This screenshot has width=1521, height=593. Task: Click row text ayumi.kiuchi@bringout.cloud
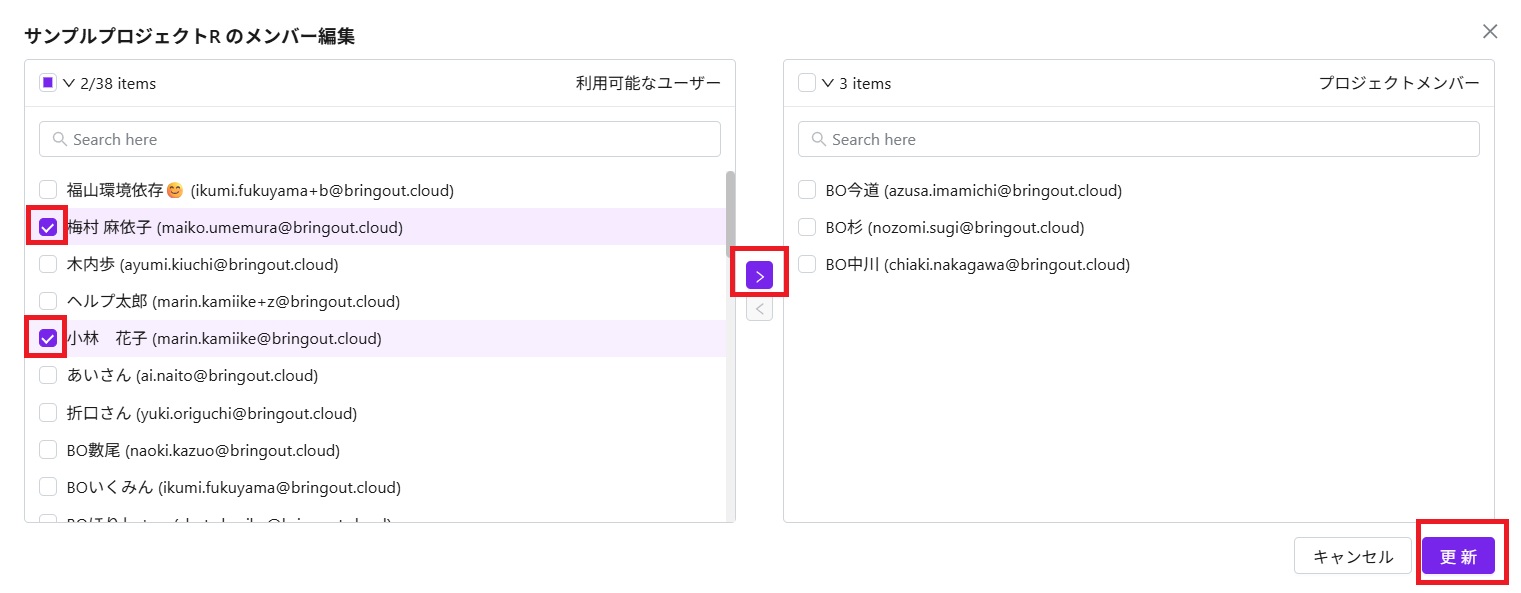[229, 264]
